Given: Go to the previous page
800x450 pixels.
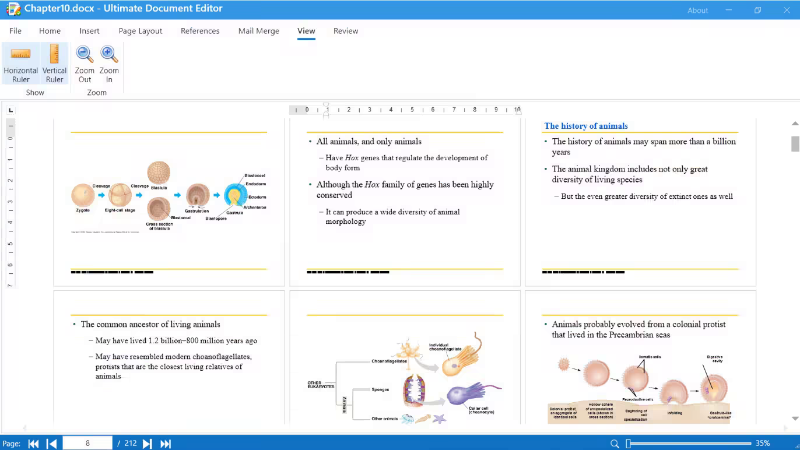Looking at the screenshot, I should [x=51, y=443].
